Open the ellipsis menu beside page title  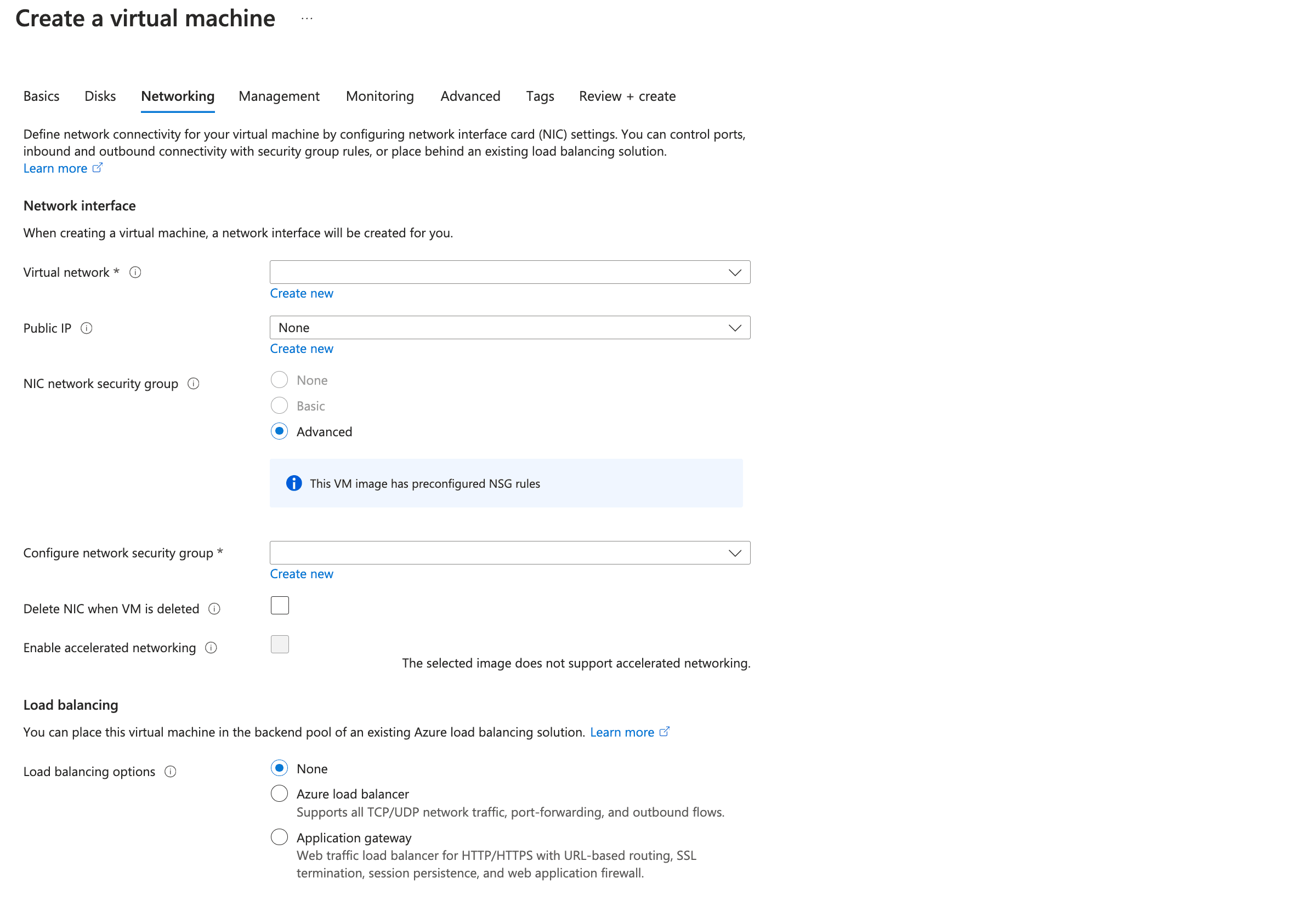[307, 19]
